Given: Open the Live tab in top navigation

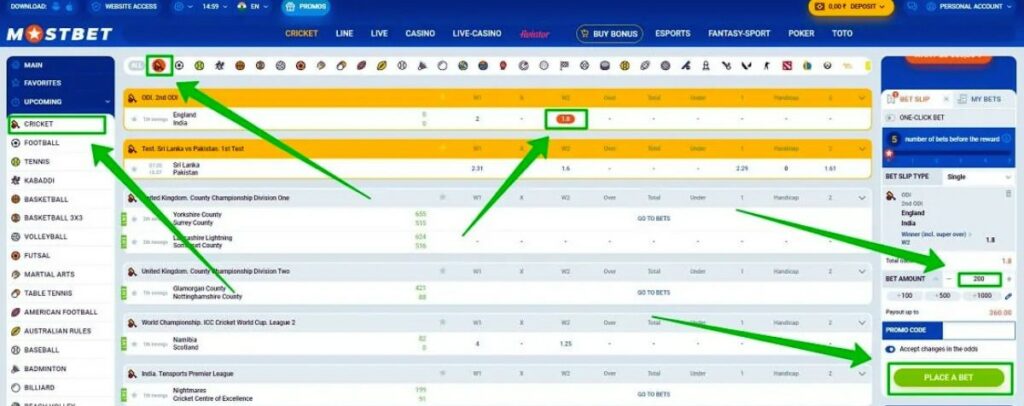Looking at the screenshot, I should tap(379, 33).
